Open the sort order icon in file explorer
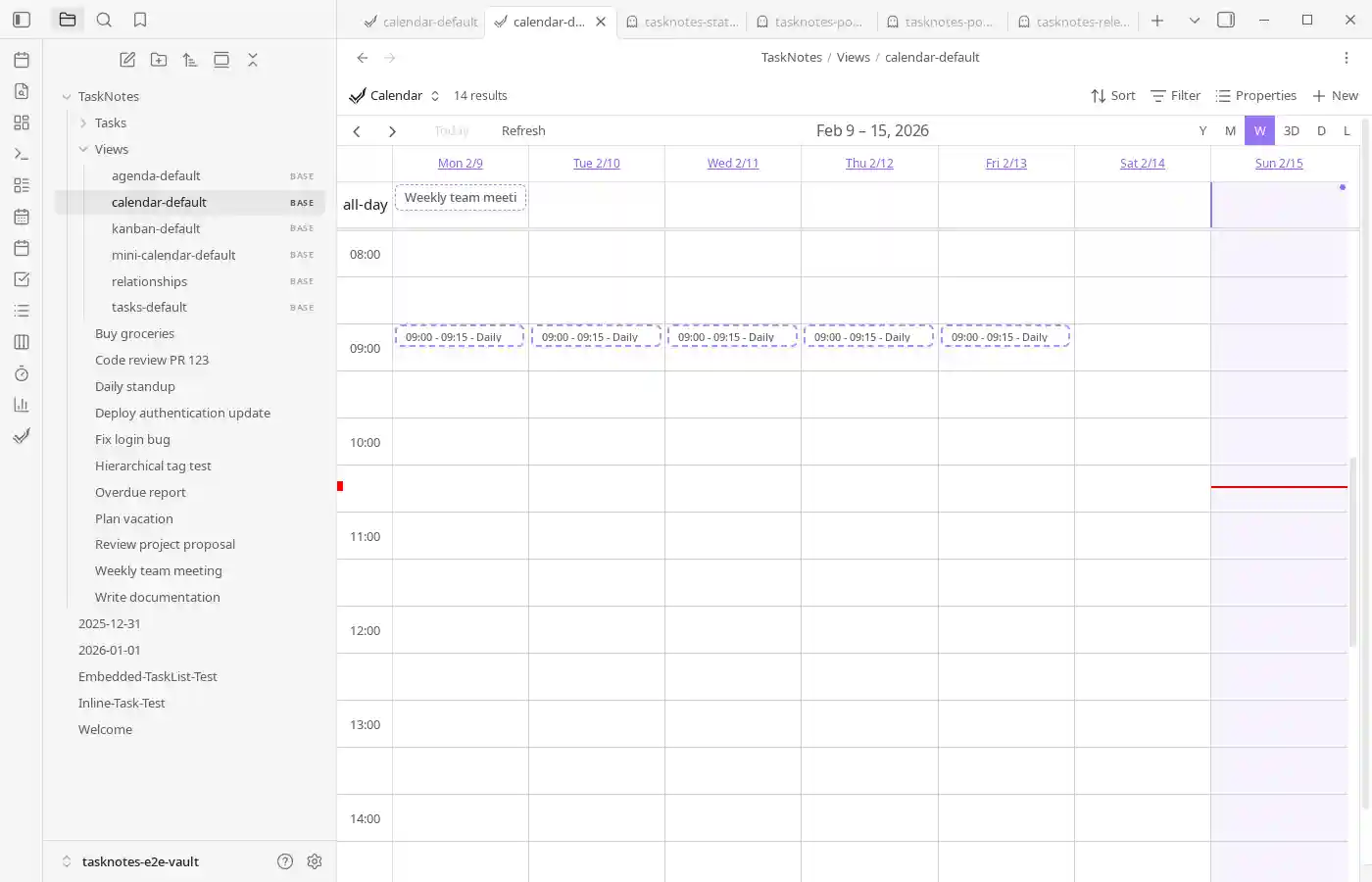Image resolution: width=1372 pixels, height=882 pixels. 190,59
